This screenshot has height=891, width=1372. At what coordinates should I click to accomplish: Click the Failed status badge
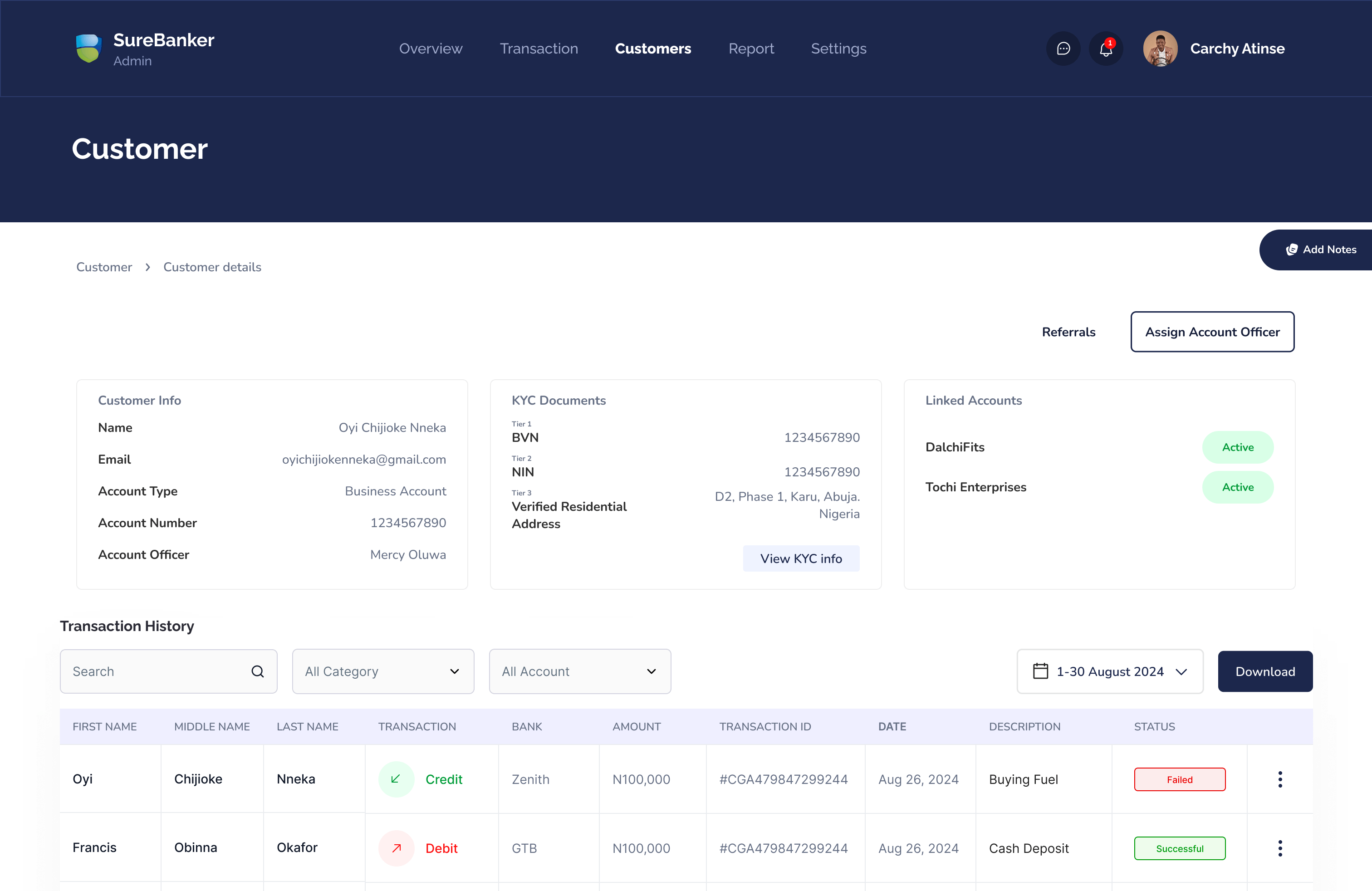click(x=1180, y=779)
